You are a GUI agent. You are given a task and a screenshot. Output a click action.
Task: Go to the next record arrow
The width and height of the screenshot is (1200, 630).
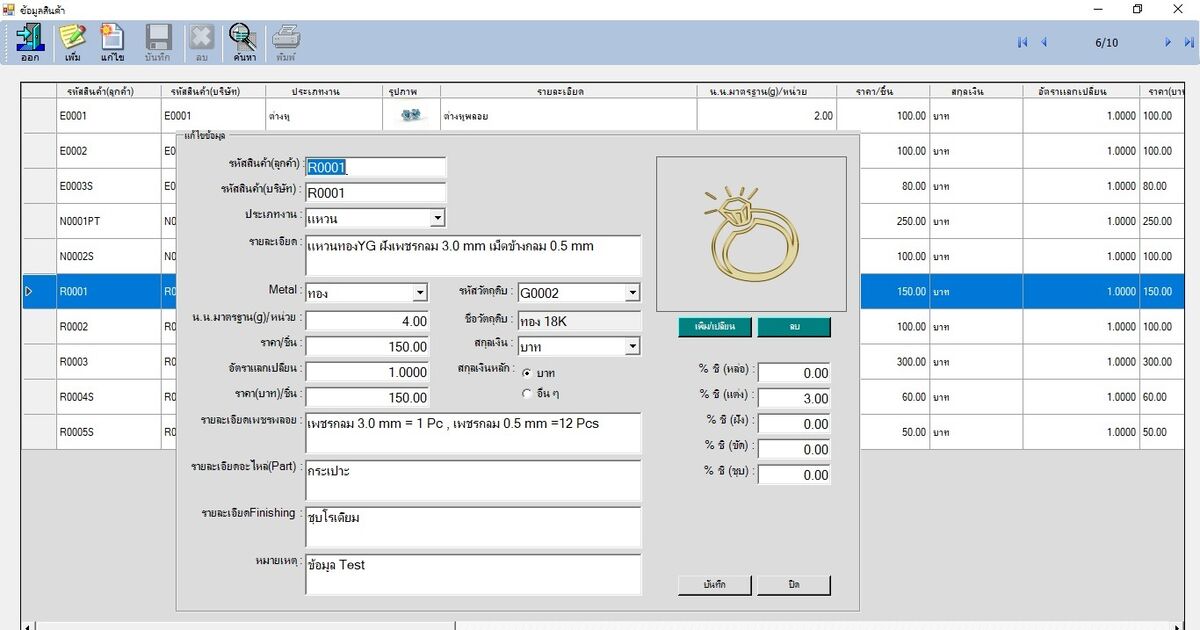[x=1167, y=42]
